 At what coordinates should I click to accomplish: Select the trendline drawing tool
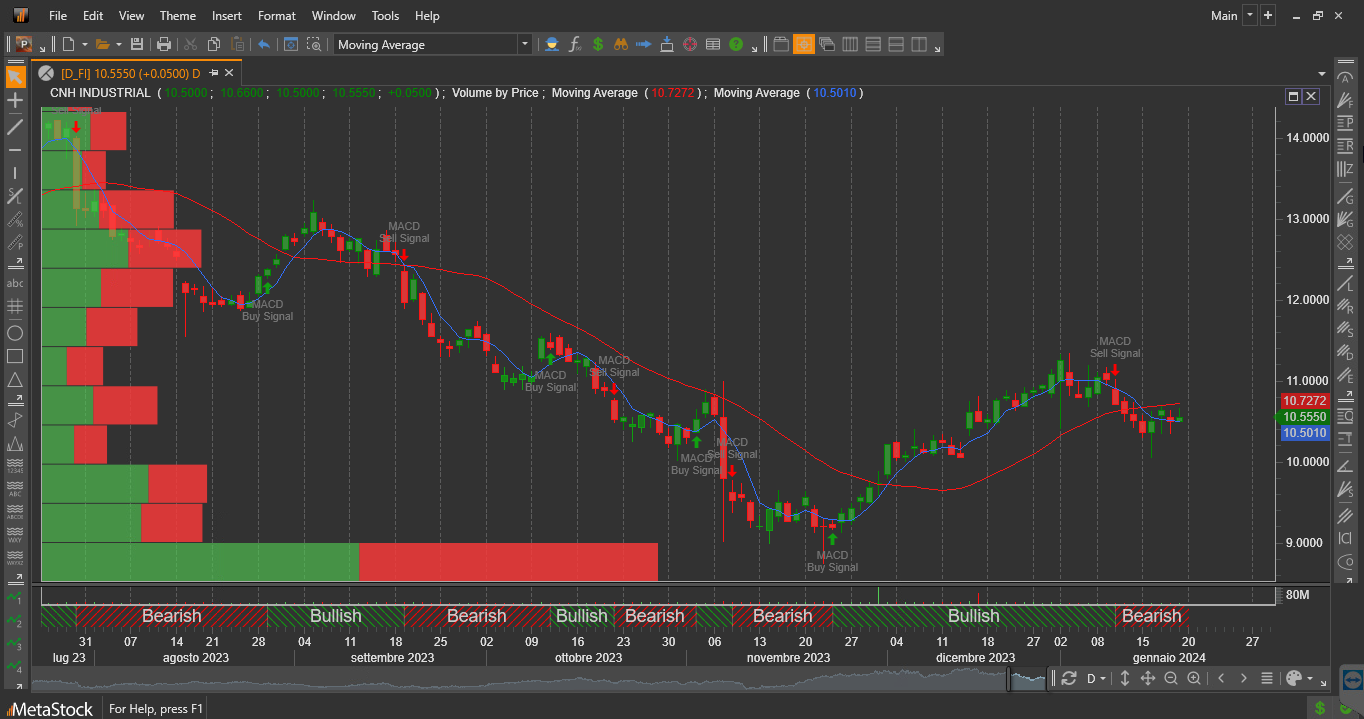[x=15, y=126]
